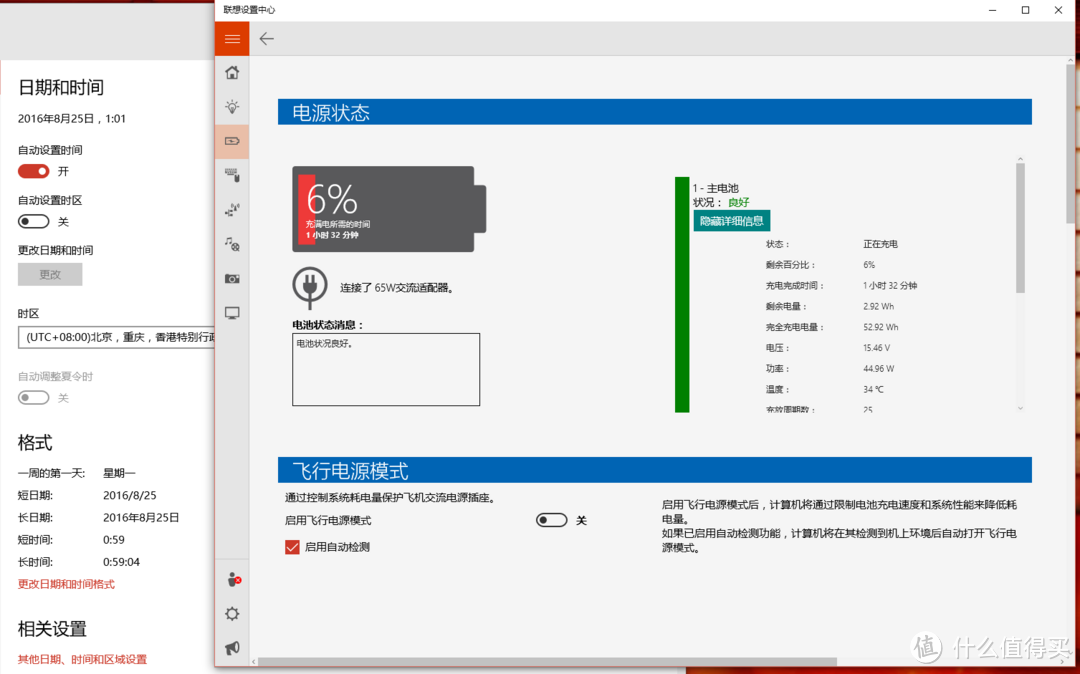Click the user account icon with red badge
Screen dimensions: 1080x674
[x=233, y=580]
